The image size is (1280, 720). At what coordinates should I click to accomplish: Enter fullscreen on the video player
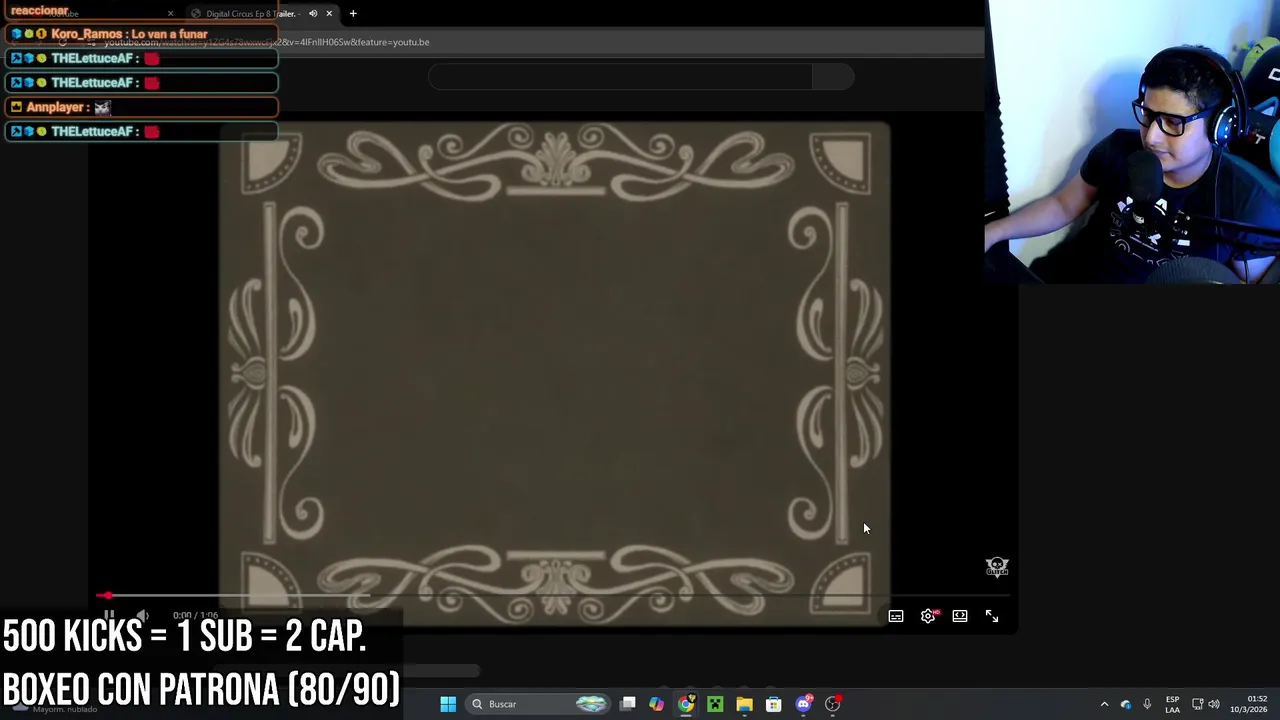[x=992, y=617]
